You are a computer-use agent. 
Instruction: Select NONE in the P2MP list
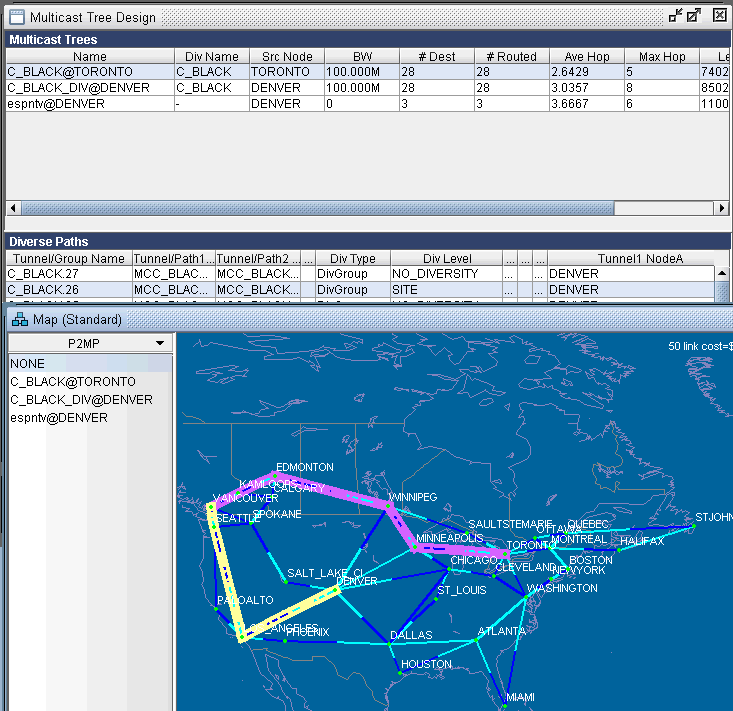[x=28, y=364]
